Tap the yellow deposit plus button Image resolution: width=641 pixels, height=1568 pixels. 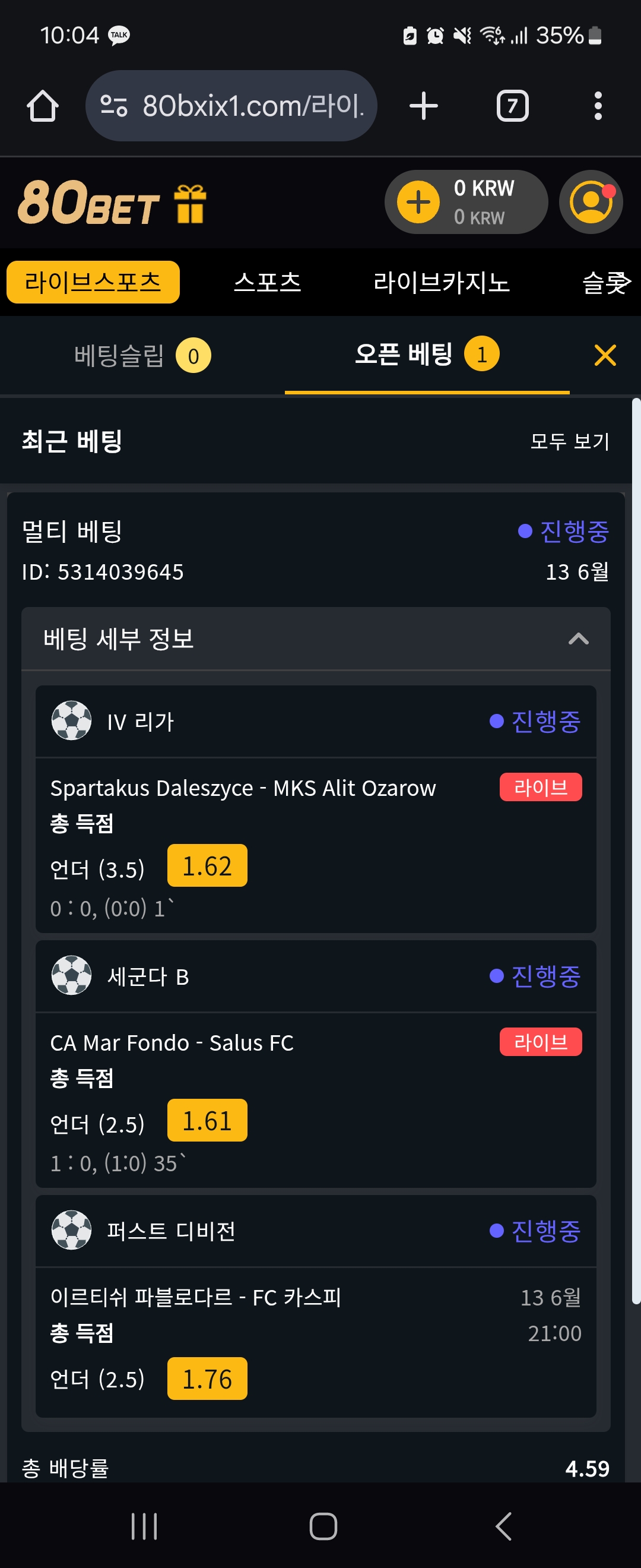tap(418, 202)
